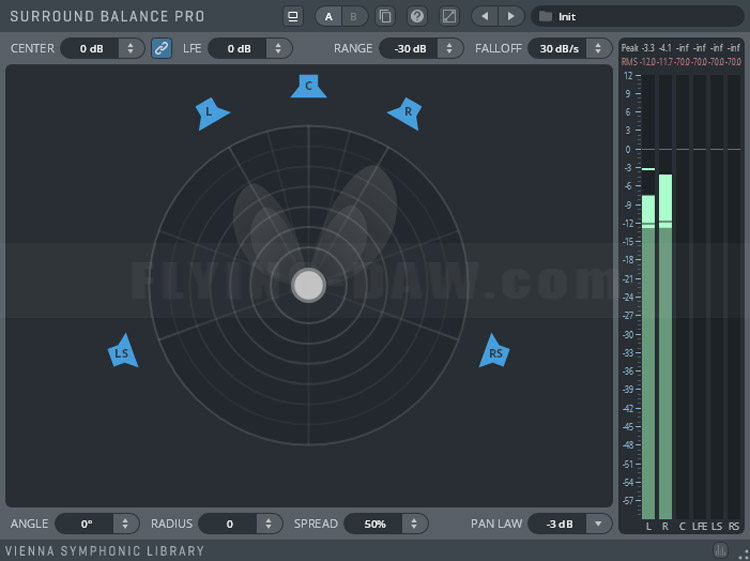Screen dimensions: 750x561
Task: Click the PAN LAW -3 dB value
Action: 559,524
